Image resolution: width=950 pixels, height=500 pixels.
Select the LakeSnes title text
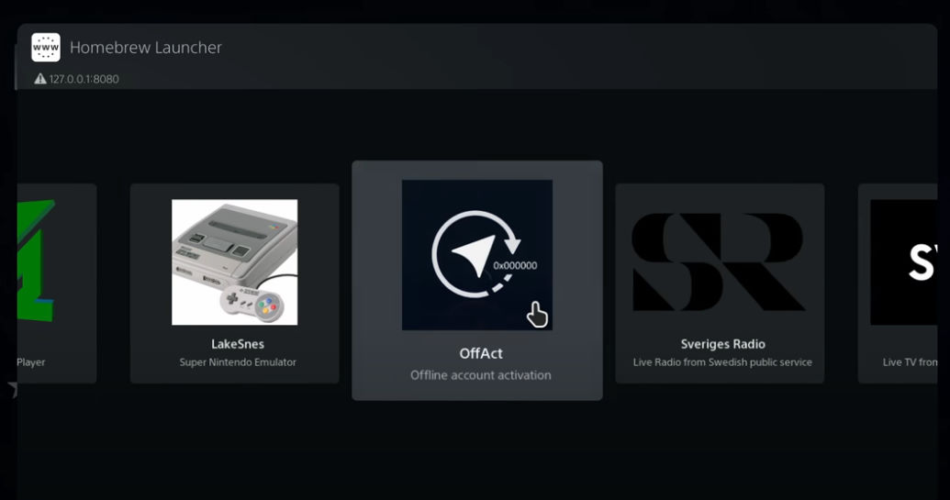(238, 344)
